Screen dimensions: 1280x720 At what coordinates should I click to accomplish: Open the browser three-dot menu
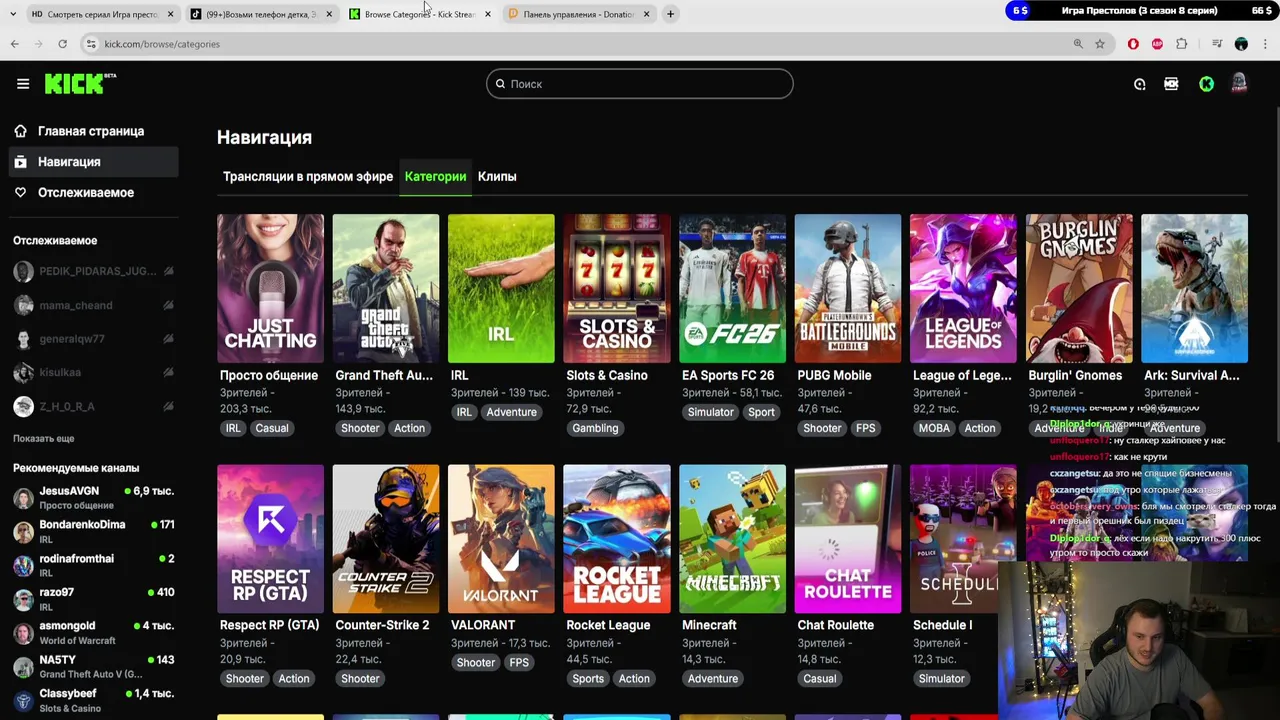tap(1265, 44)
